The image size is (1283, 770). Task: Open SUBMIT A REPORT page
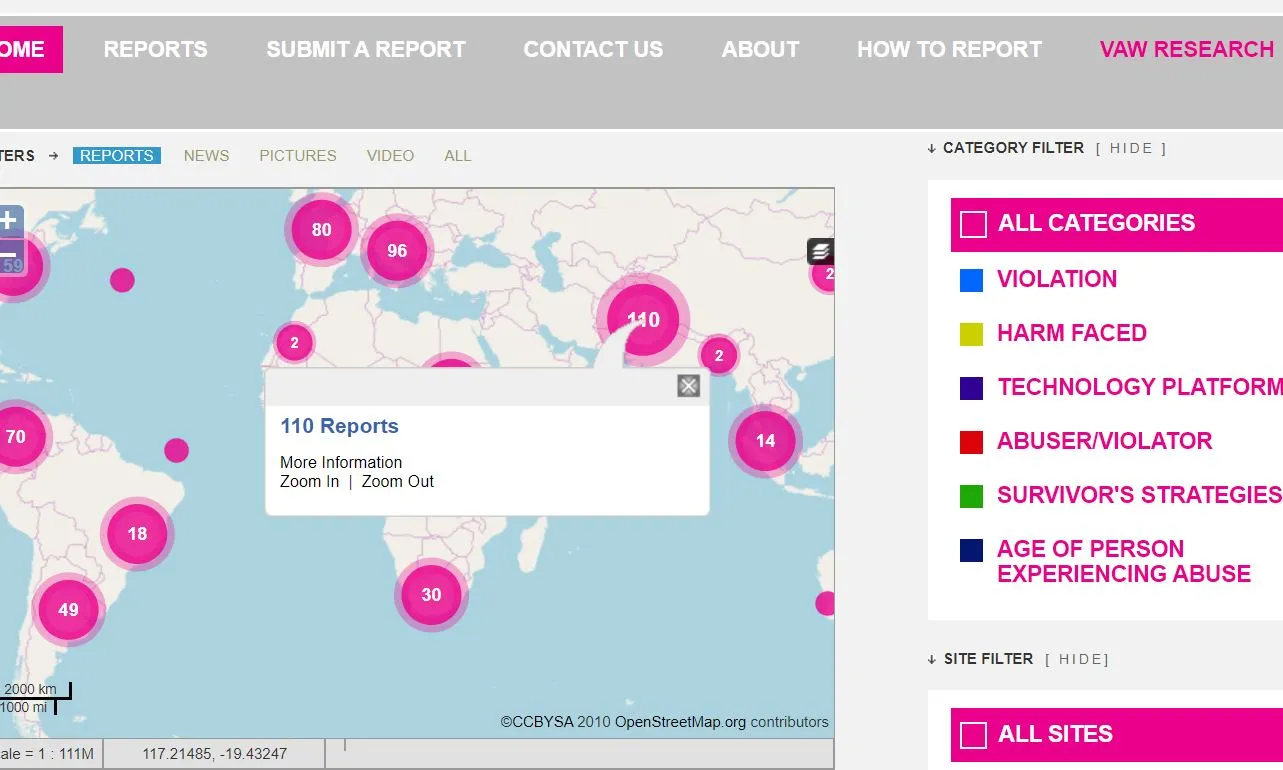click(x=366, y=49)
